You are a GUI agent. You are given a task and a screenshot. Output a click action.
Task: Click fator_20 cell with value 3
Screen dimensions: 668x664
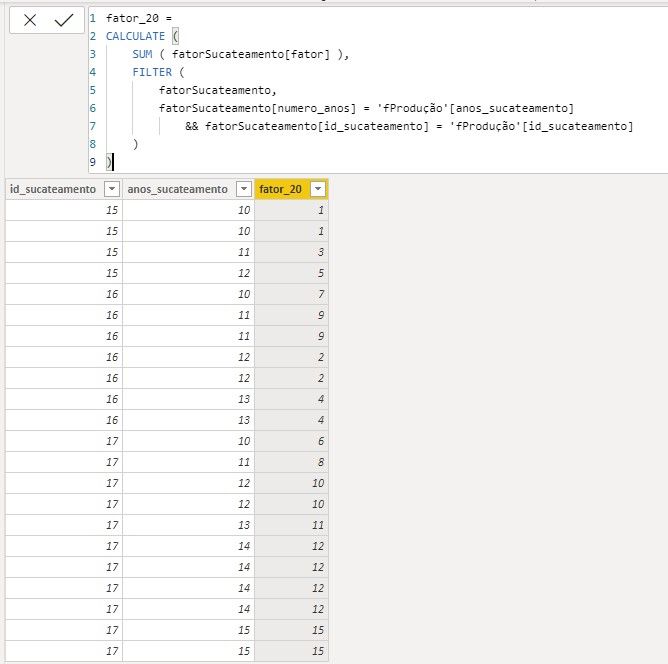coord(291,252)
